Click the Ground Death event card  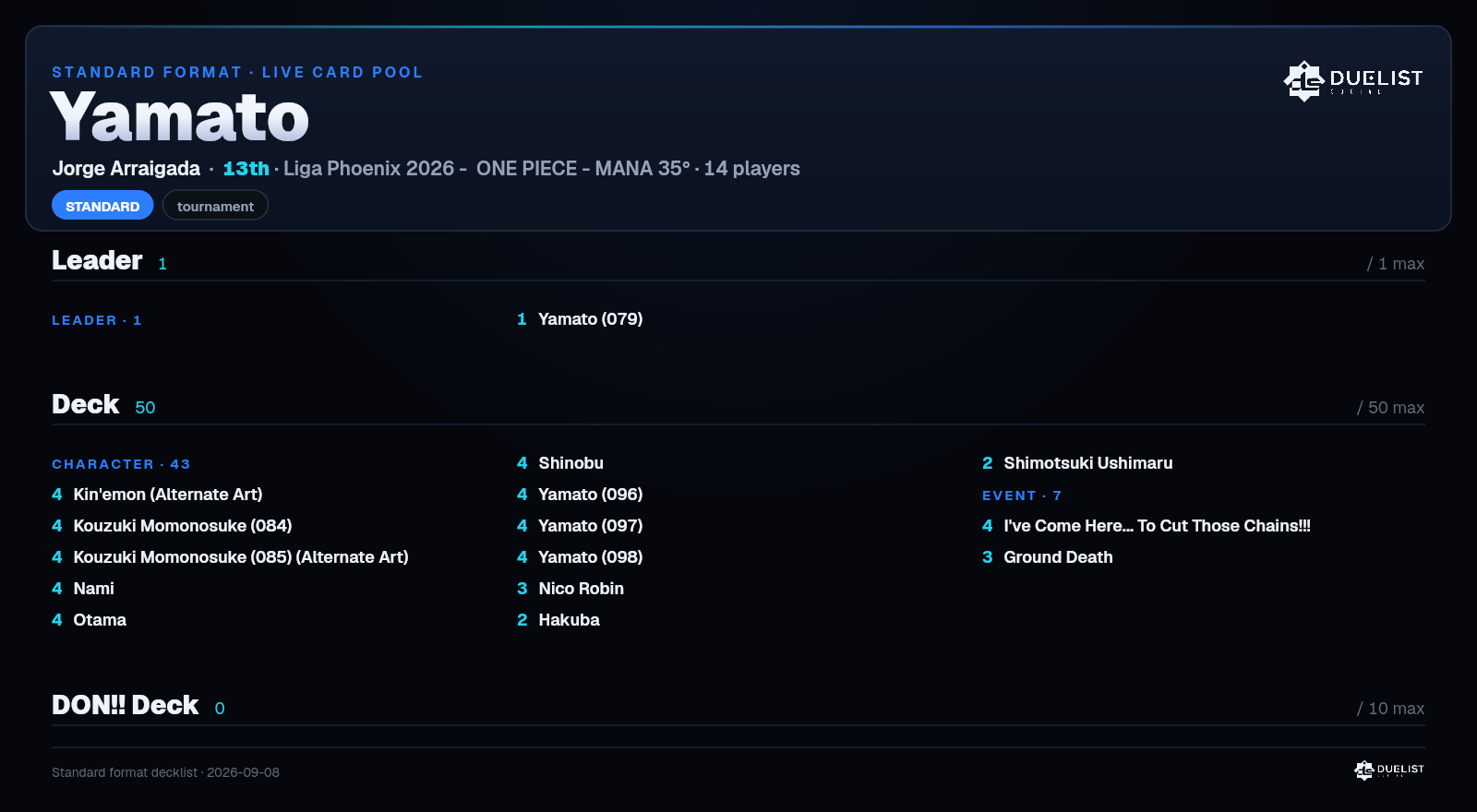(1048, 557)
